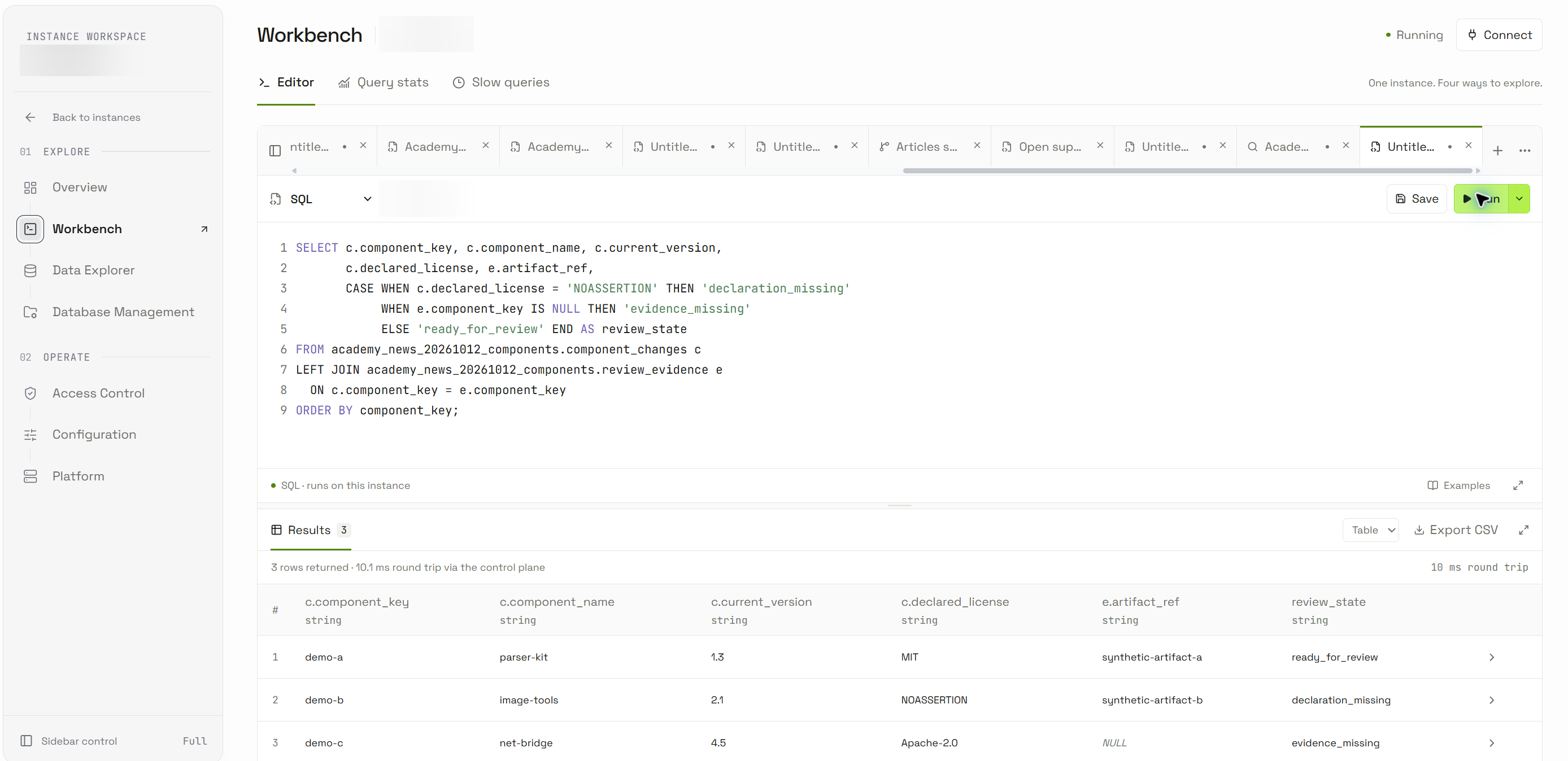Open the Table view dropdown
1568x761 pixels.
click(1371, 531)
